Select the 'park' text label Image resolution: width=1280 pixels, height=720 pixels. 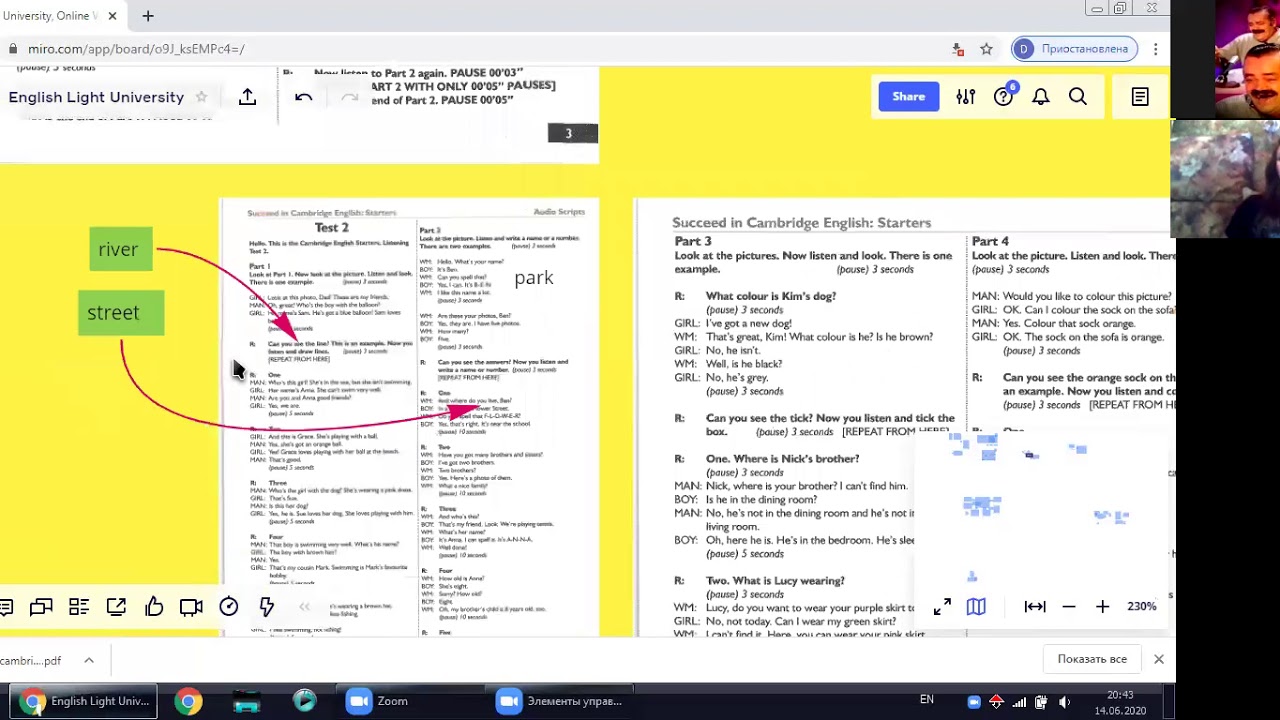pyautogui.click(x=533, y=278)
